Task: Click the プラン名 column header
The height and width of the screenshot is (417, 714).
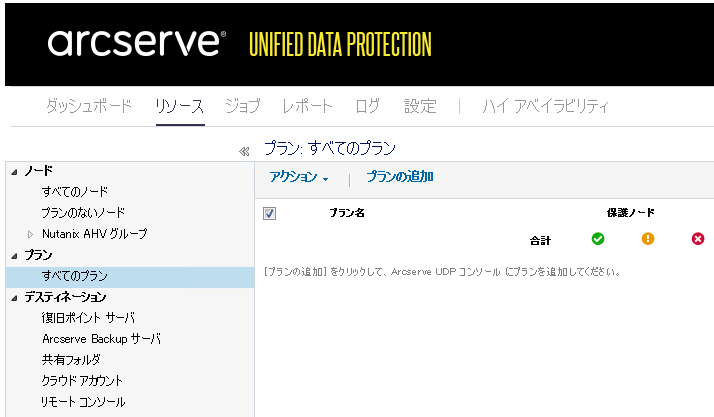Action: tap(347, 213)
